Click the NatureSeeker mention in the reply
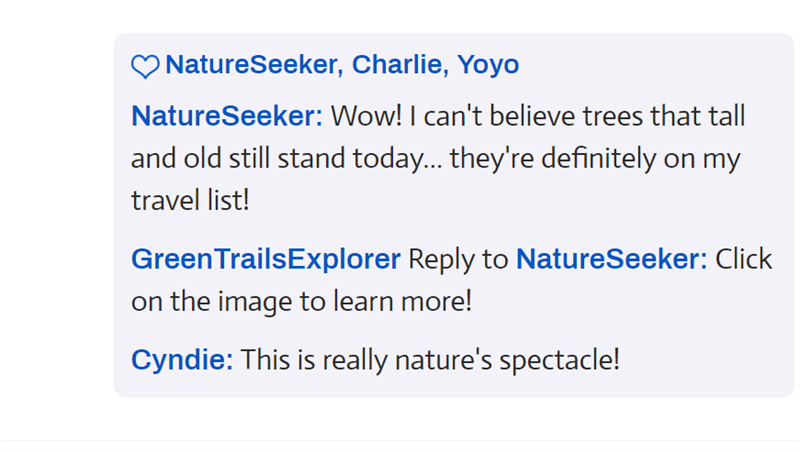The height and width of the screenshot is (452, 800). click(x=610, y=259)
